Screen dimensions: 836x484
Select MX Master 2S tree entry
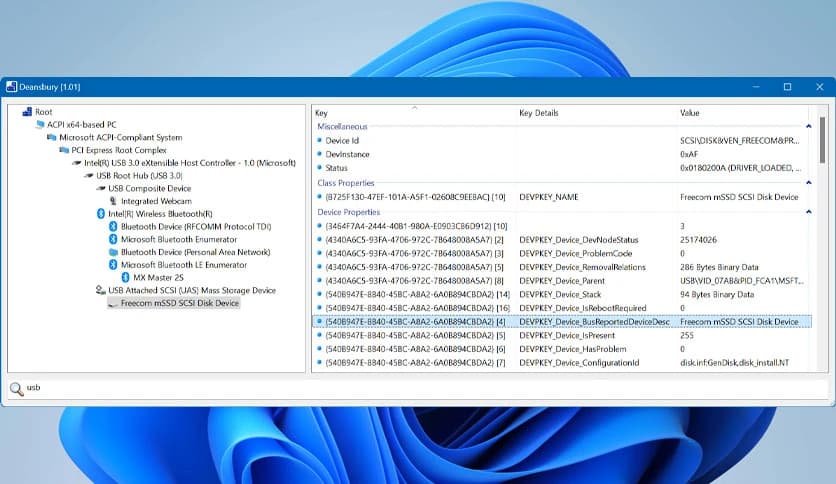pyautogui.click(x=158, y=278)
